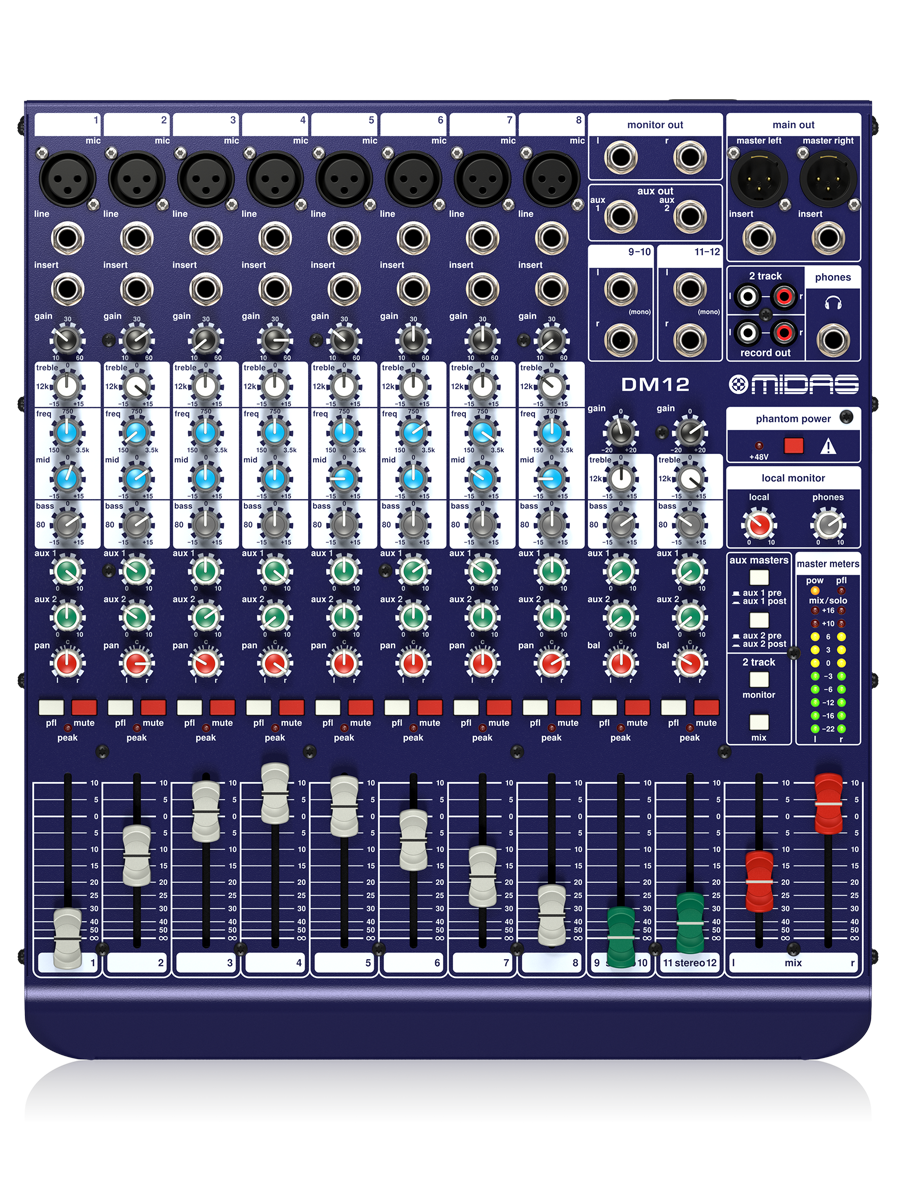Select insert jack under master right
The height and width of the screenshot is (1200, 900).
pos(828,238)
